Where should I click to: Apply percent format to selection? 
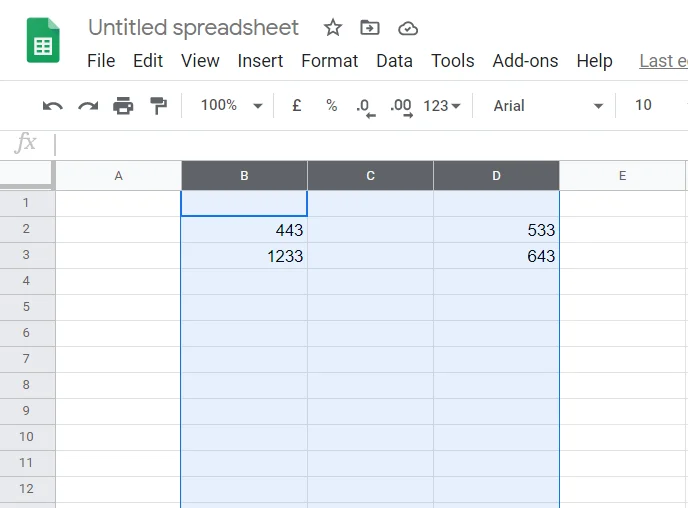click(x=331, y=105)
